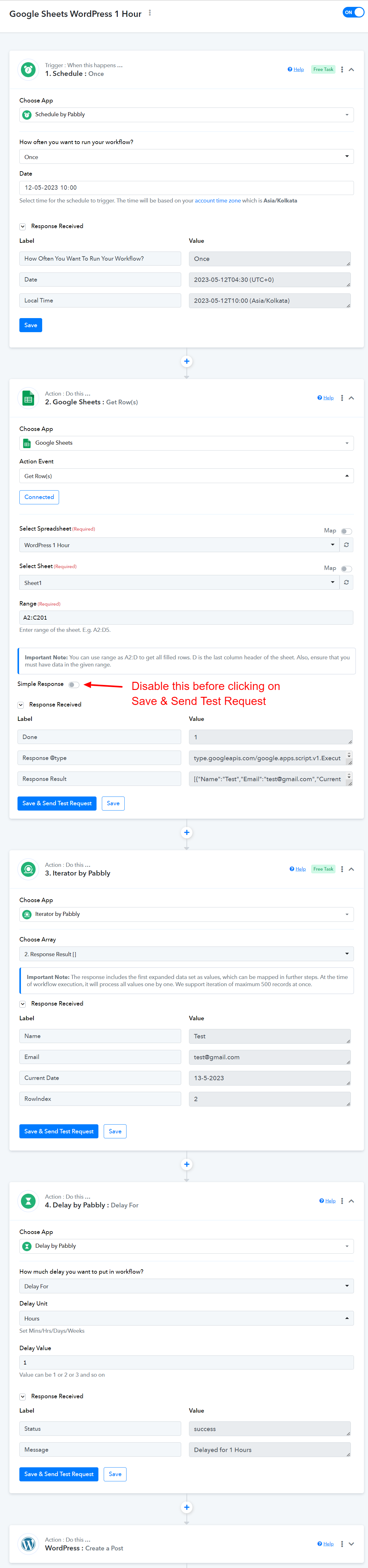Screen dimensions: 368x1568
Task: Refresh the spreadsheet list
Action: point(346,545)
